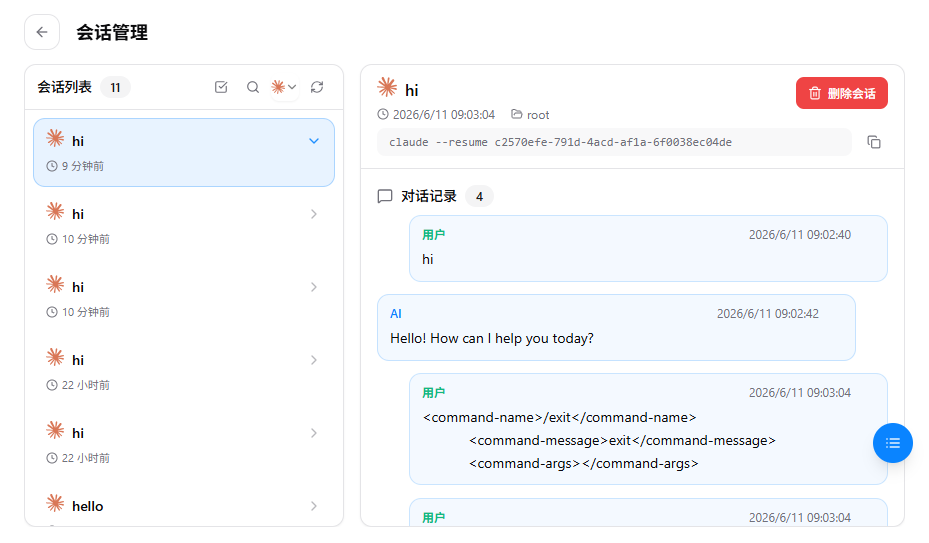Click the '9 分钟前' time label
929x543 pixels.
pyautogui.click(x=83, y=166)
